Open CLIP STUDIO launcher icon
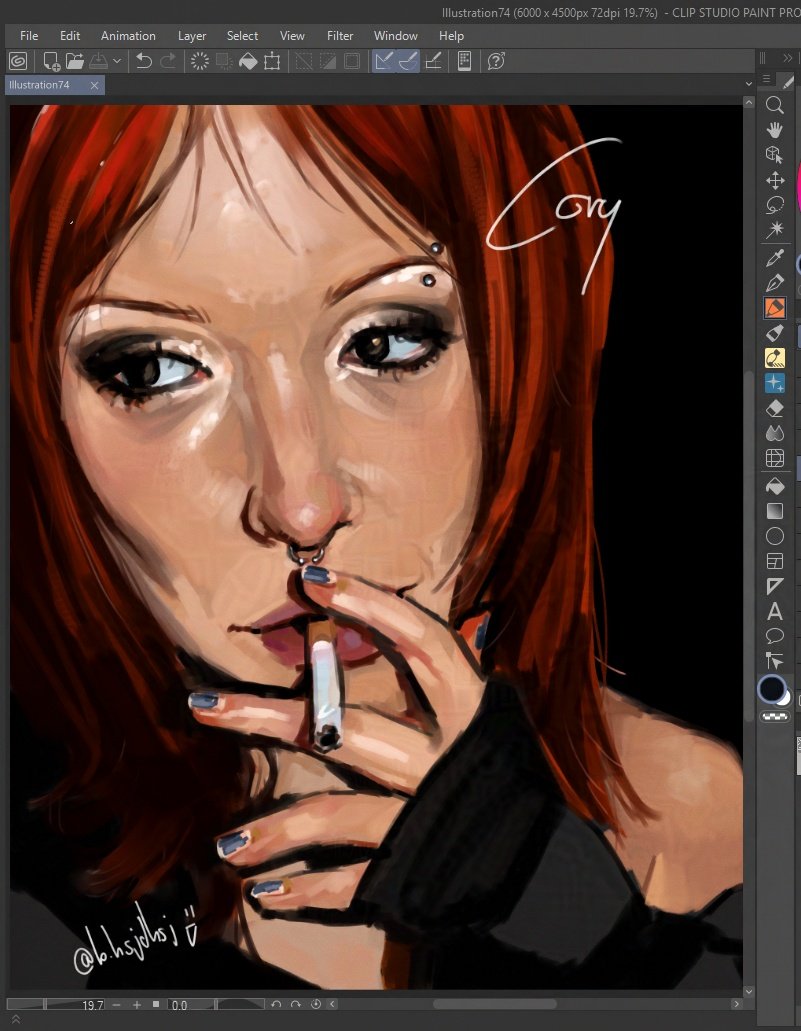 click(x=18, y=61)
